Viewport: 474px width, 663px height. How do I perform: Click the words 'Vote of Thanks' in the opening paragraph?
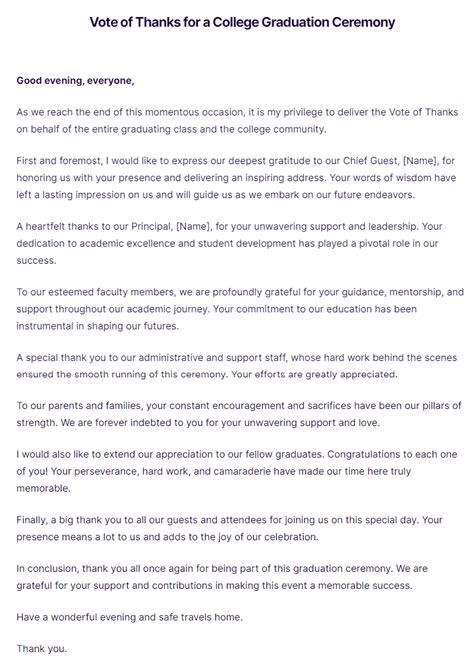click(x=423, y=112)
